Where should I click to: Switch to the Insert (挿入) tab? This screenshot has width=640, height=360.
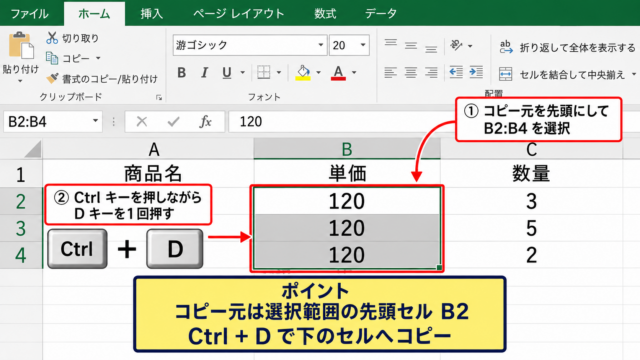point(151,13)
